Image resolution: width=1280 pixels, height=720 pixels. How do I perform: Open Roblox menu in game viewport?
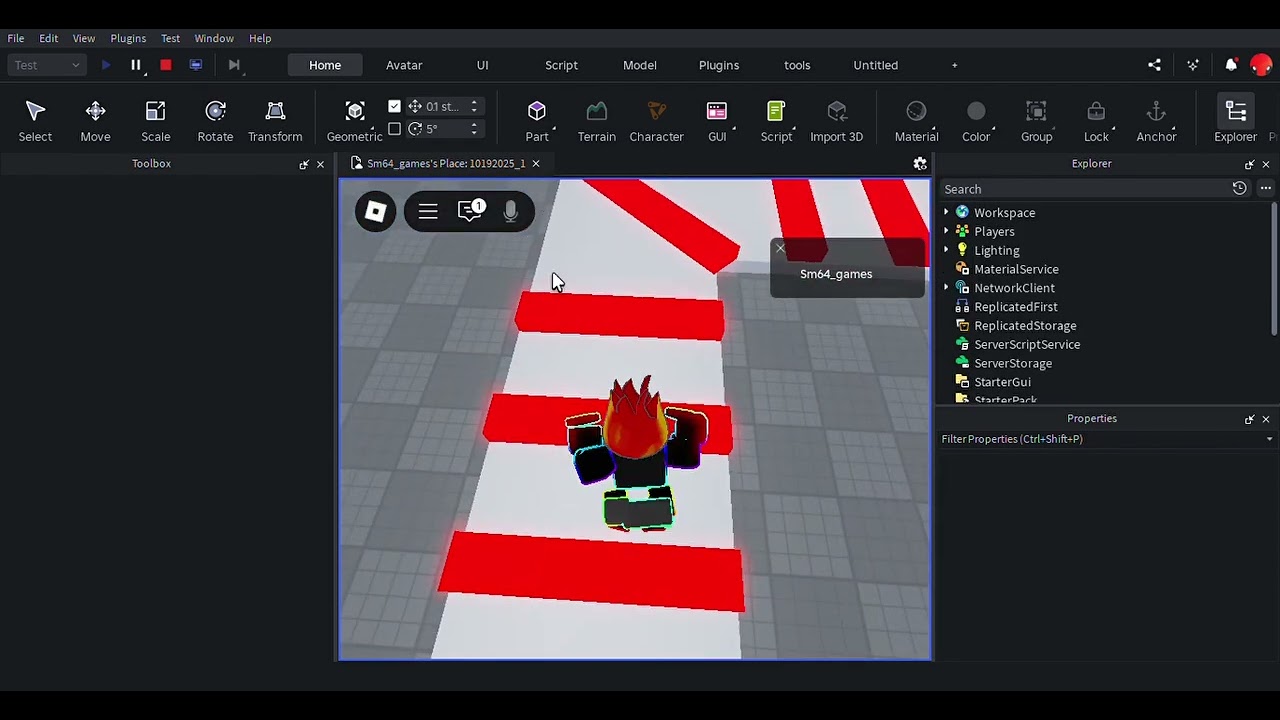click(376, 211)
